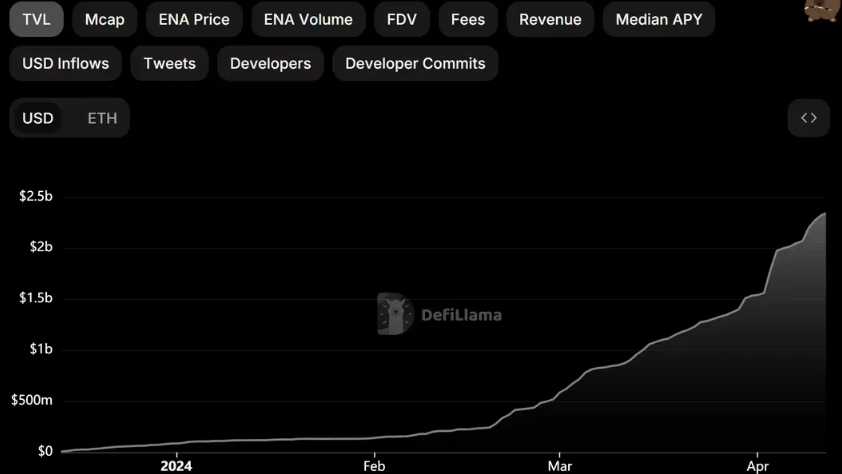Enable Developer Commits metric
Image resolution: width=842 pixels, height=474 pixels.
tap(415, 63)
